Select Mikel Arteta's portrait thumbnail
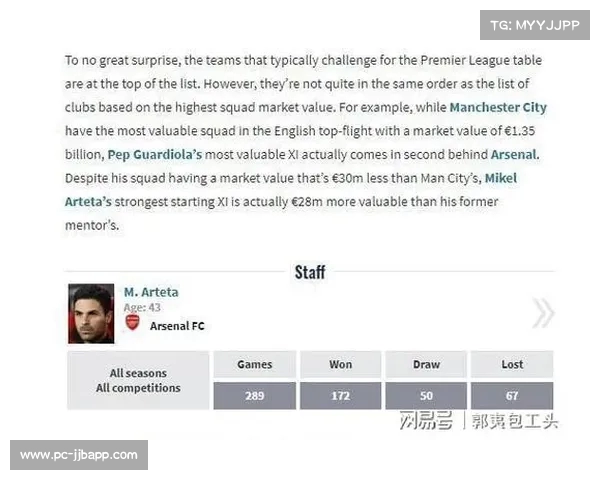Viewport: 600px width, 480px height. point(91,313)
